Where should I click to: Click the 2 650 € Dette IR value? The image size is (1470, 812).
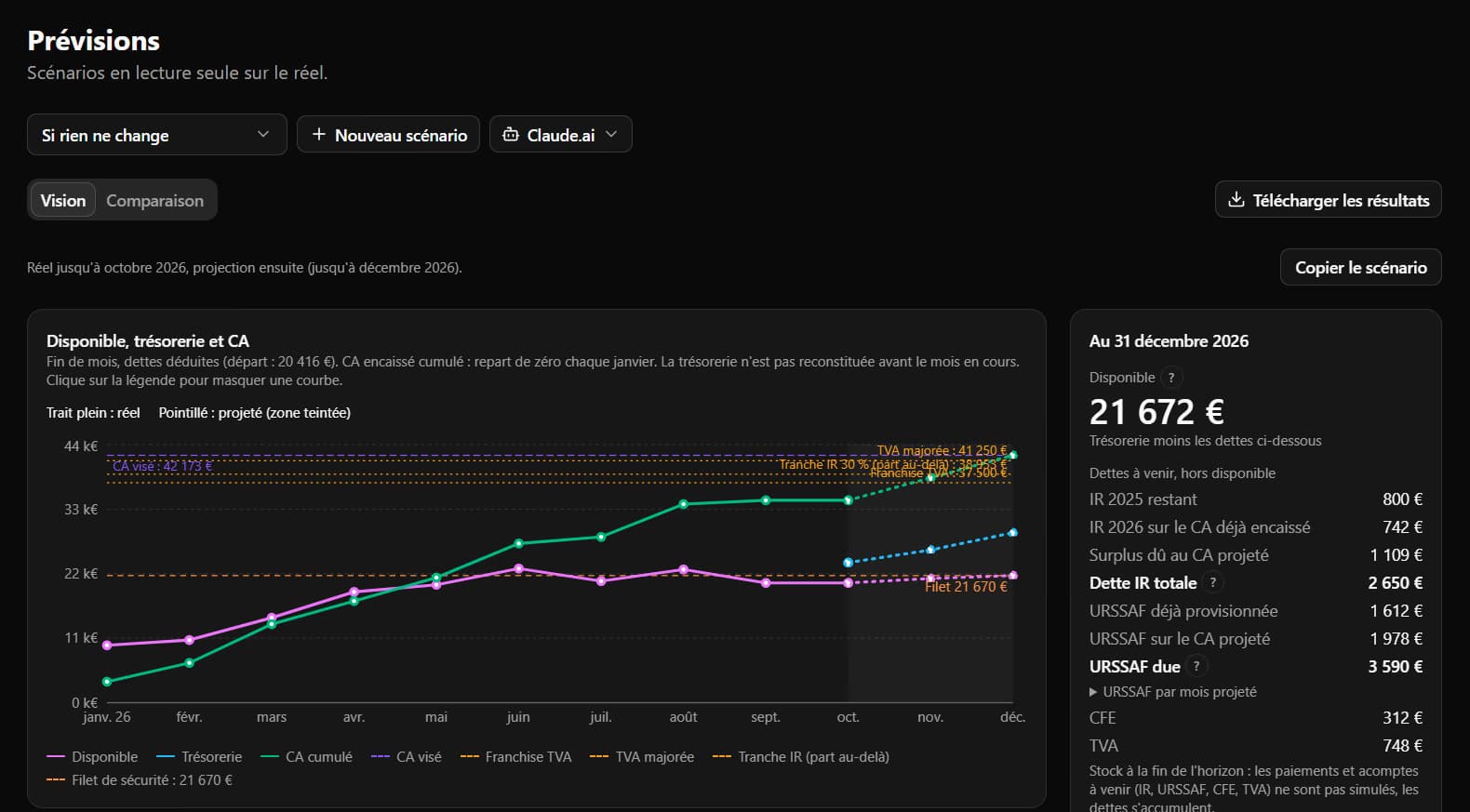[x=1395, y=583]
